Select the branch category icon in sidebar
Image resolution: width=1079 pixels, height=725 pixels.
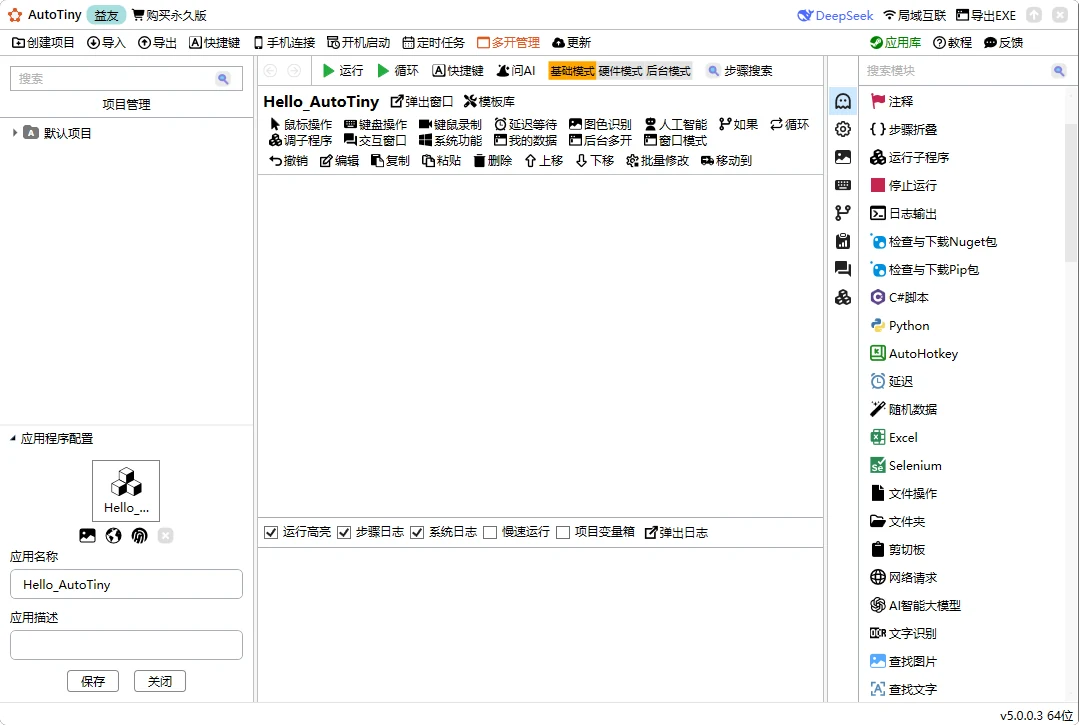click(x=843, y=213)
